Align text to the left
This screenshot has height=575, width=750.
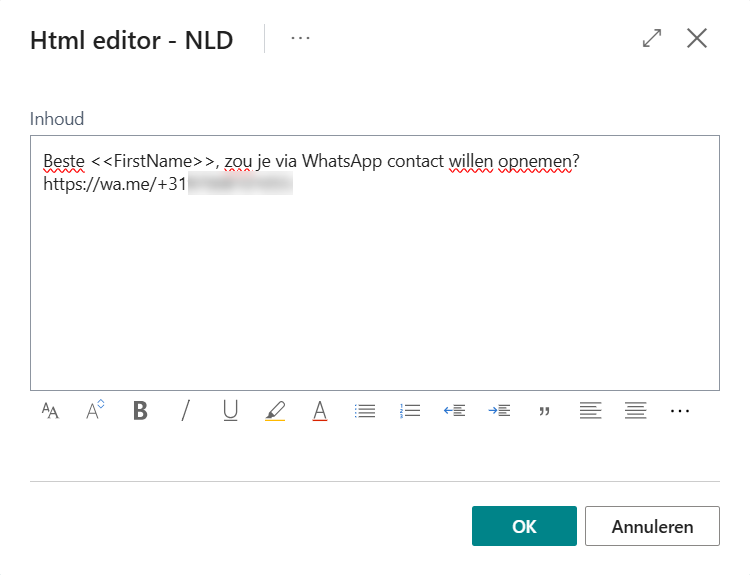click(x=590, y=411)
